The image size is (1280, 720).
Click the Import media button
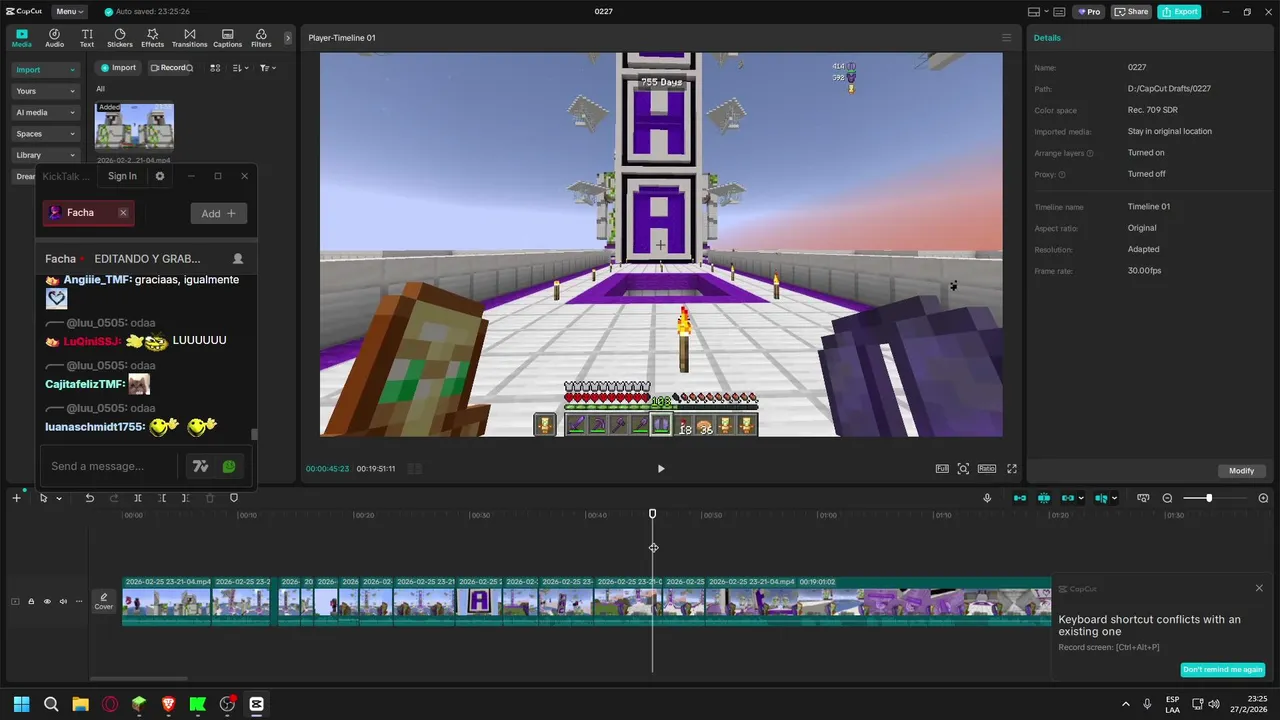tap(118, 68)
